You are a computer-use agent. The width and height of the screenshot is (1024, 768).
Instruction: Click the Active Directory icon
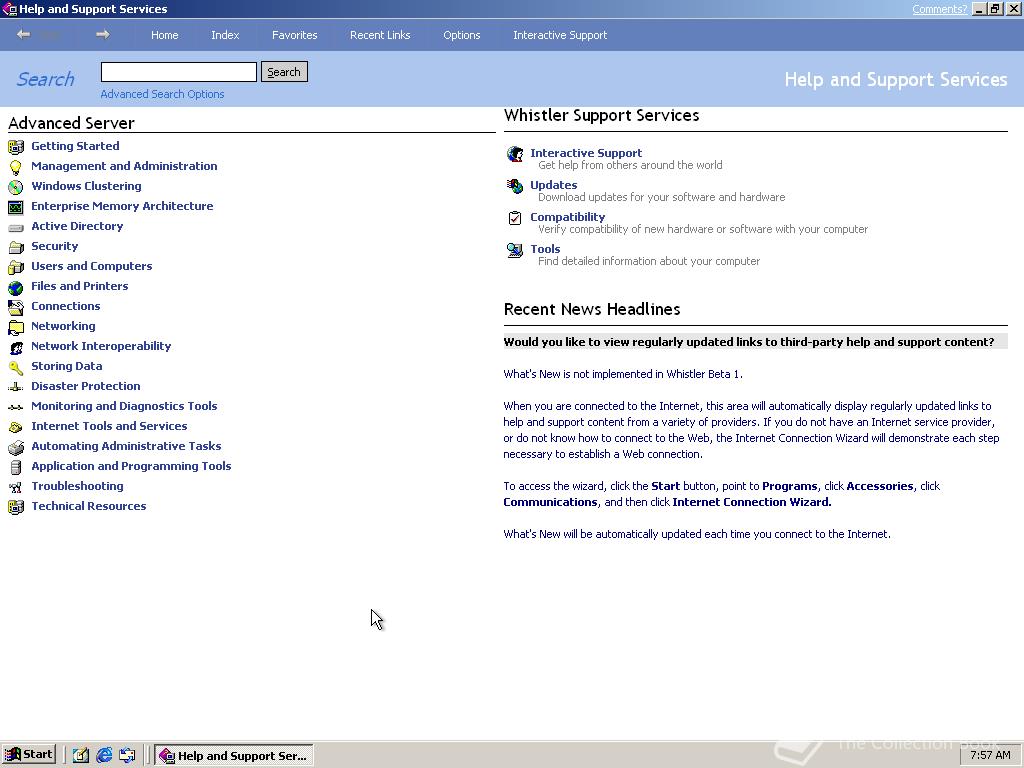click(x=16, y=227)
